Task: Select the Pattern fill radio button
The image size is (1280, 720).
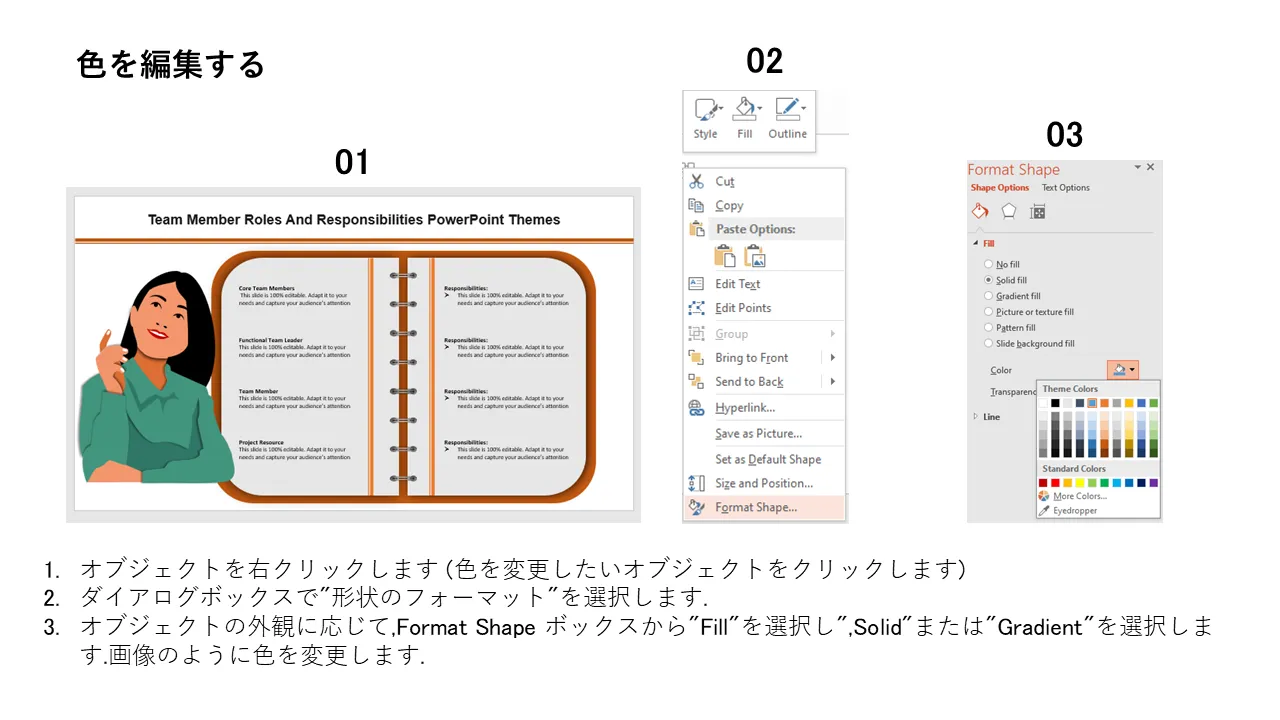Action: pos(989,328)
